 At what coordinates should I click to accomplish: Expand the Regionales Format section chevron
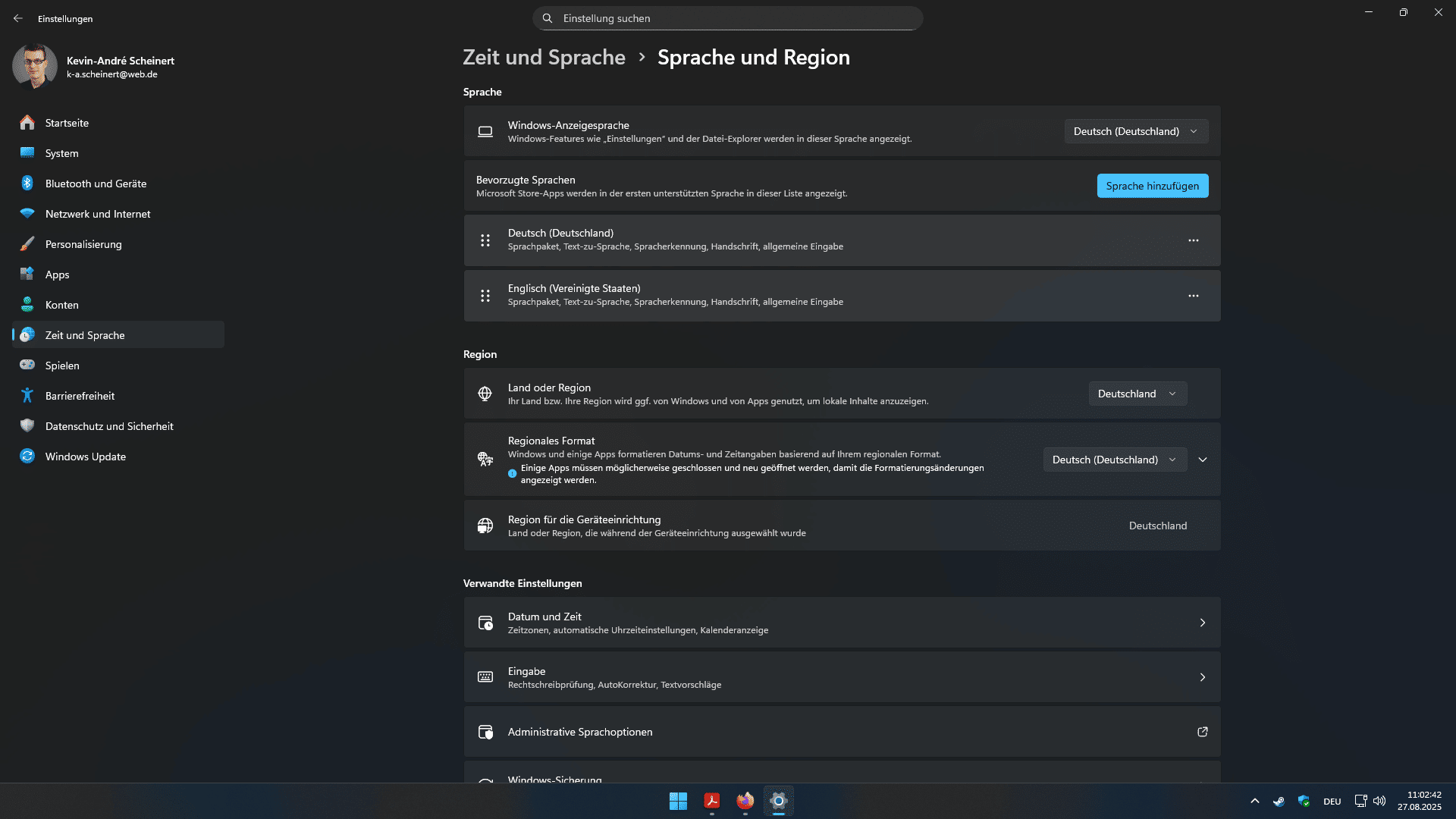coord(1203,460)
